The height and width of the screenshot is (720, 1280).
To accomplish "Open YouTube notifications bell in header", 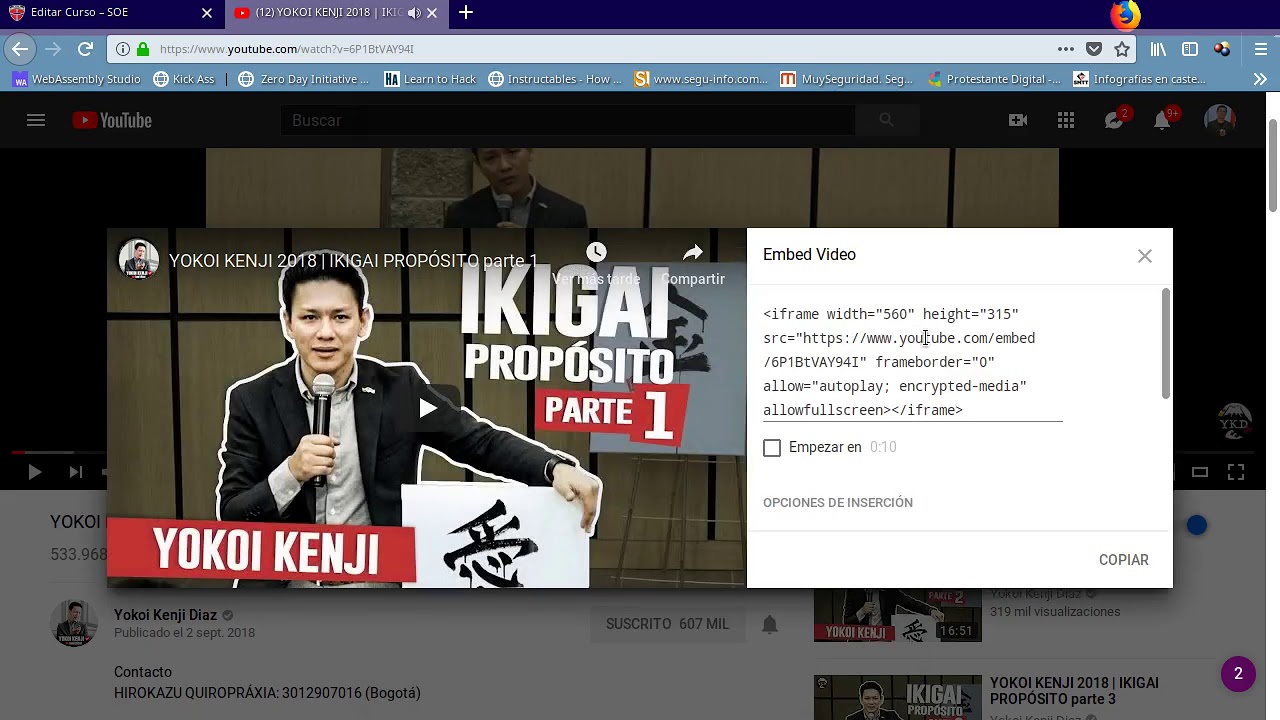I will (1162, 120).
